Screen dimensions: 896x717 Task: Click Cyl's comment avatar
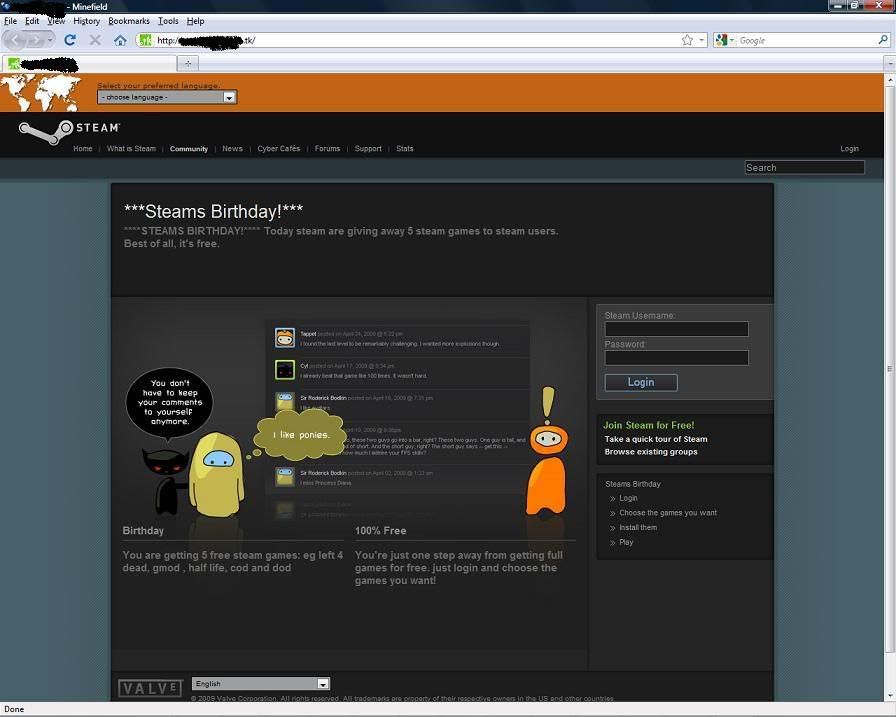(285, 370)
